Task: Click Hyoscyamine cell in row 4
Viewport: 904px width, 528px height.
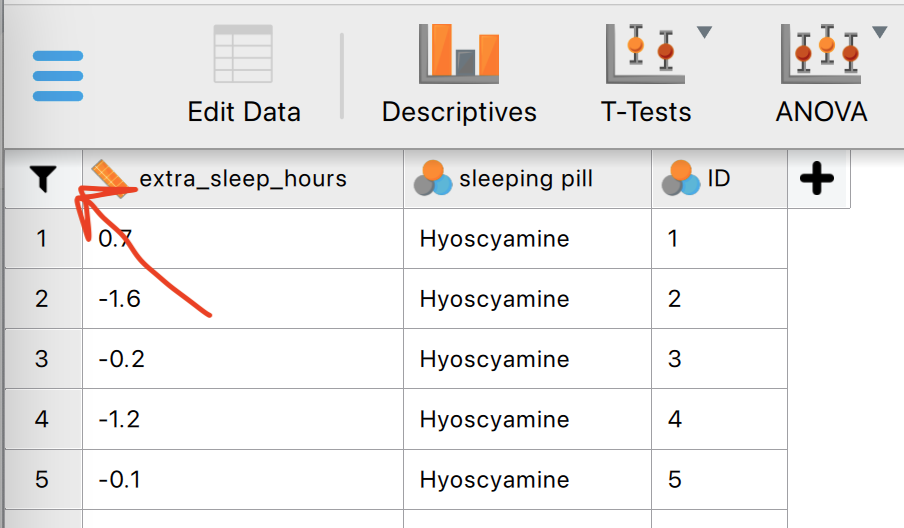Action: (528, 420)
